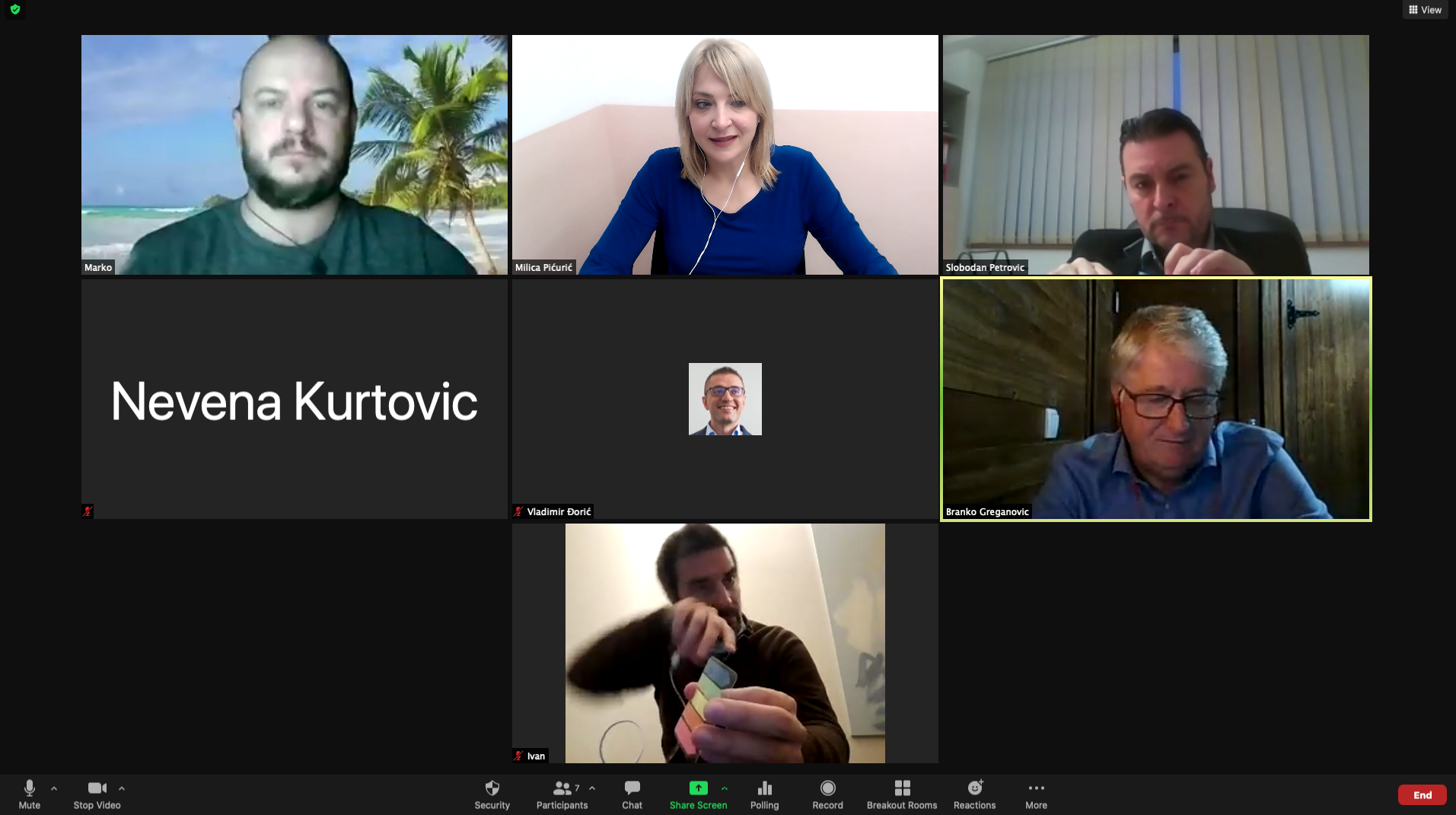The image size is (1456, 815).
Task: Start recording the meeting
Action: [x=827, y=794]
